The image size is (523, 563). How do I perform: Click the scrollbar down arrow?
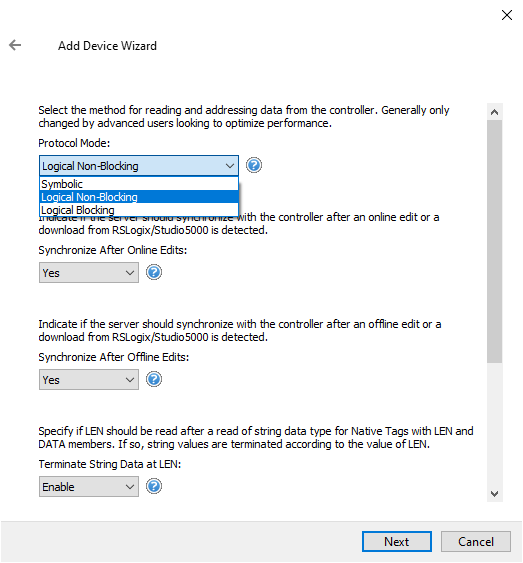[x=494, y=494]
